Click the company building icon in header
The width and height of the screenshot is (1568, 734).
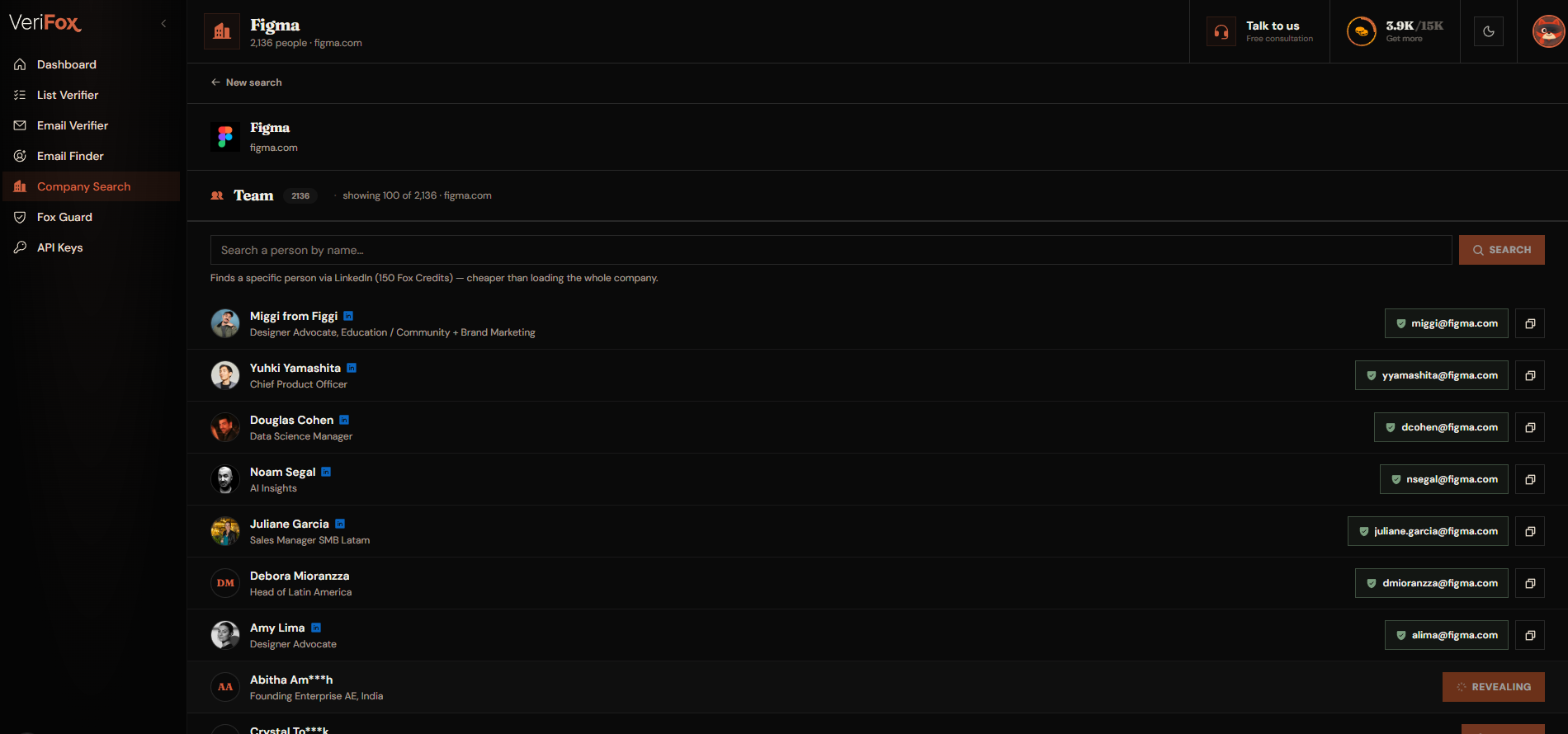(x=222, y=31)
